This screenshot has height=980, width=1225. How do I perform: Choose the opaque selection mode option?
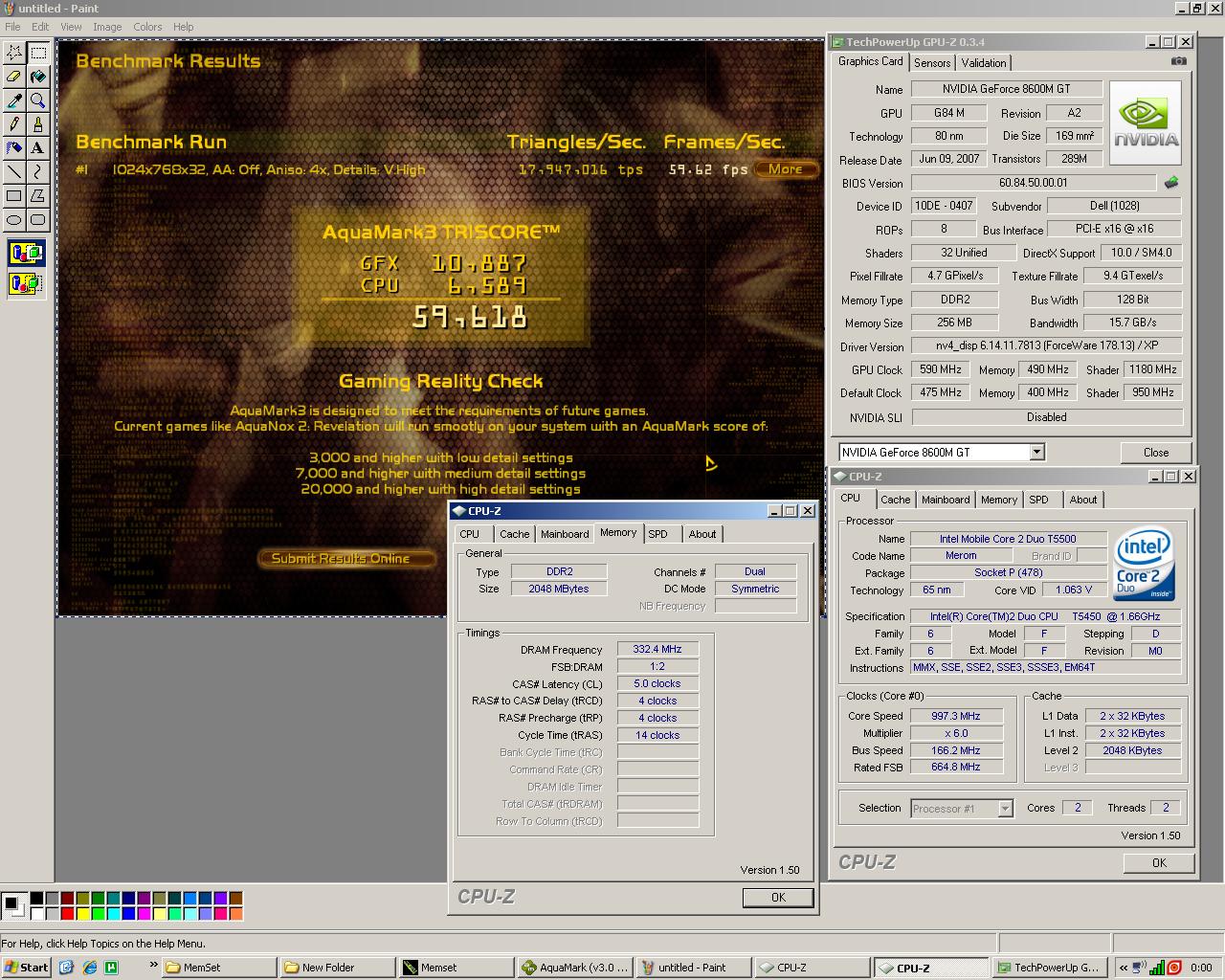26,254
